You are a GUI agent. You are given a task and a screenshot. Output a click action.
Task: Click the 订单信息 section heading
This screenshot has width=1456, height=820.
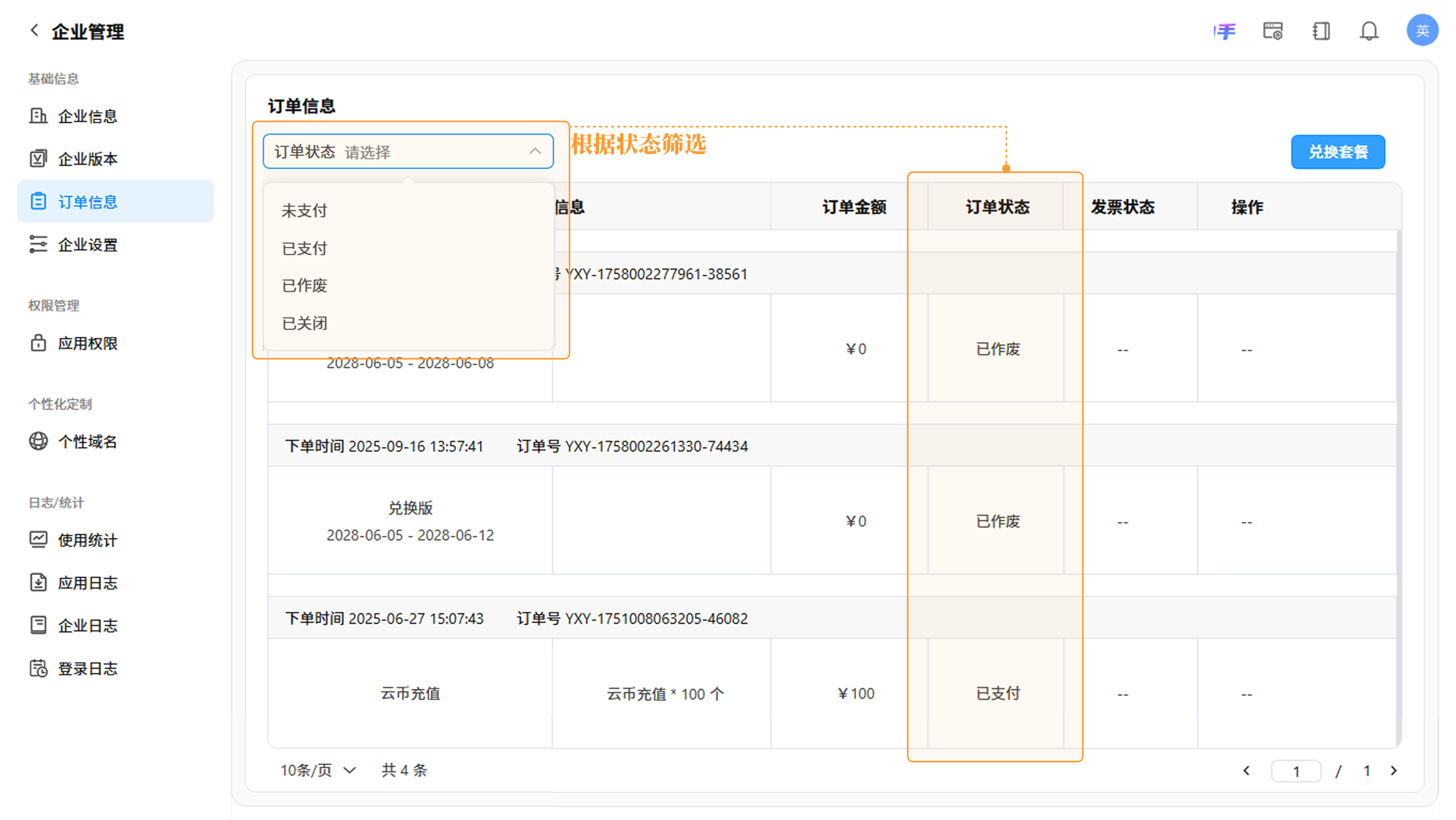coord(301,106)
